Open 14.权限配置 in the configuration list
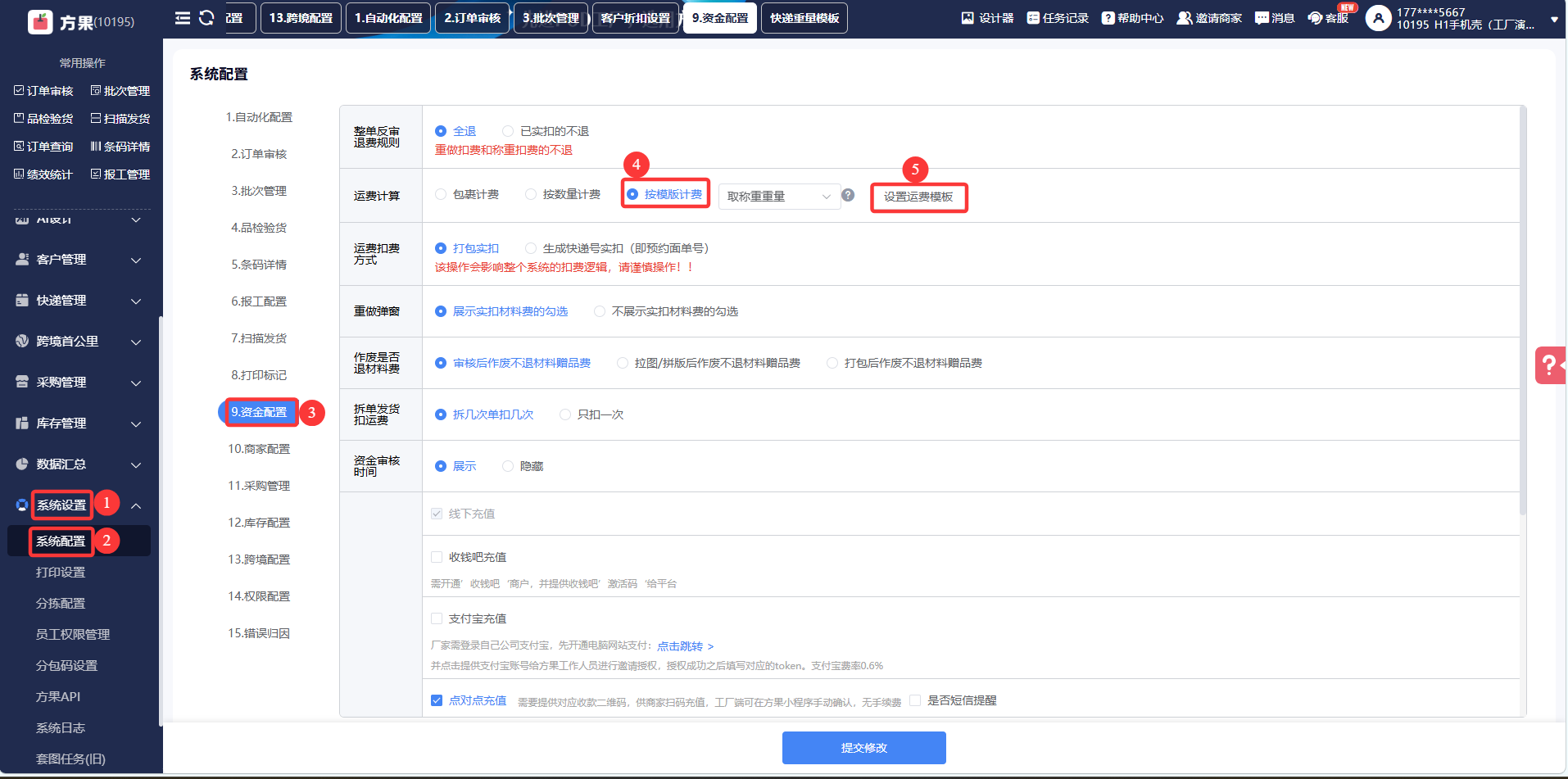The width and height of the screenshot is (1568, 779). click(259, 596)
